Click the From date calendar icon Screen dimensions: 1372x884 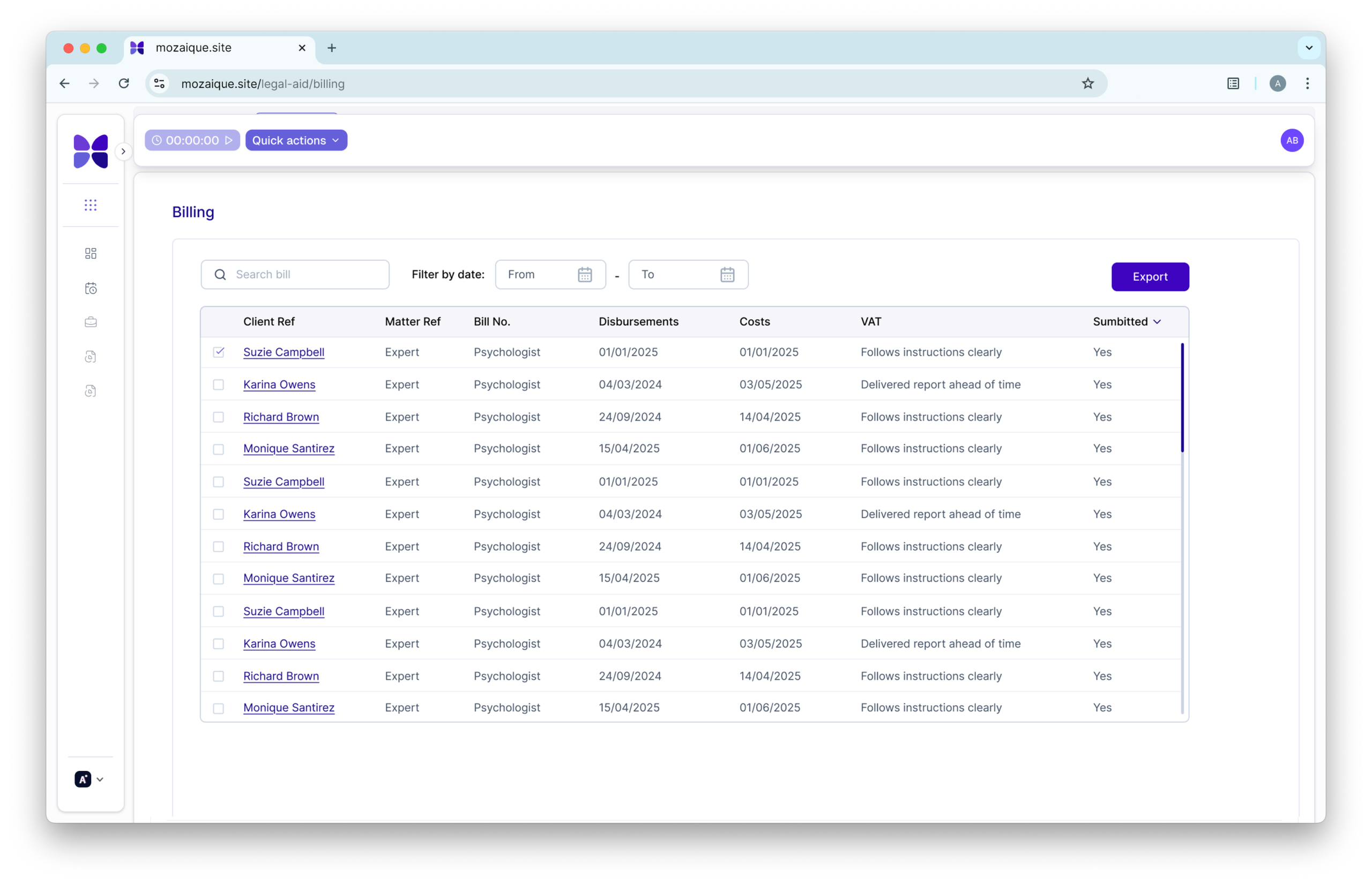tap(584, 274)
